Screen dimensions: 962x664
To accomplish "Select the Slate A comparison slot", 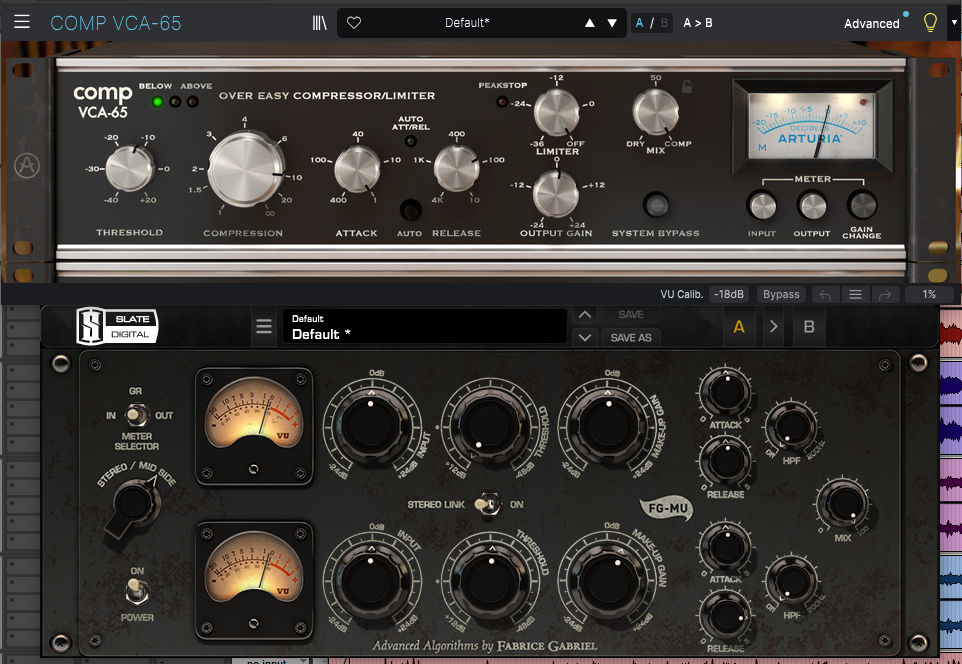I will click(x=739, y=326).
